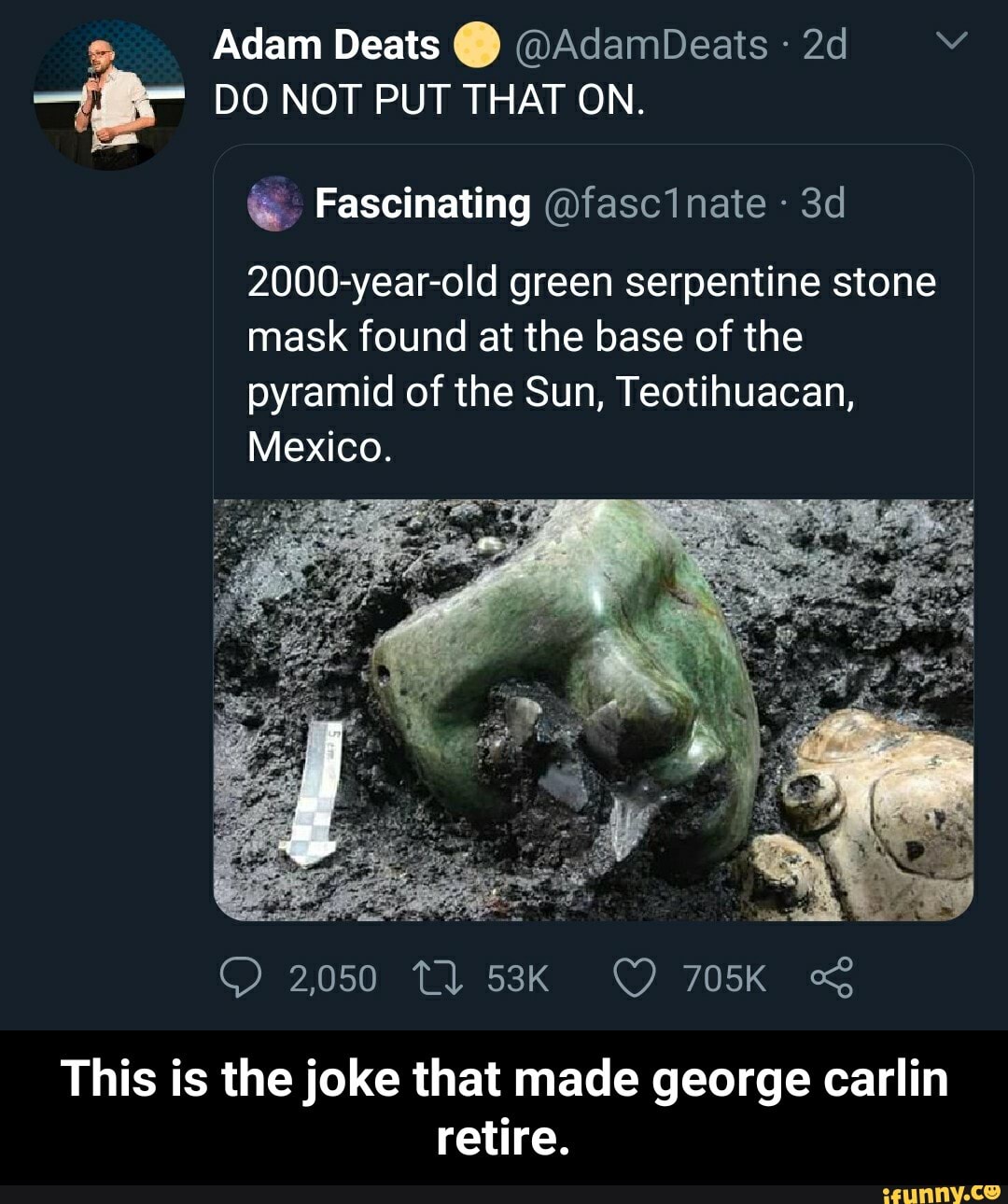Click the galaxy avatar of Fascinating
1008x1204 pixels.
[x=274, y=203]
